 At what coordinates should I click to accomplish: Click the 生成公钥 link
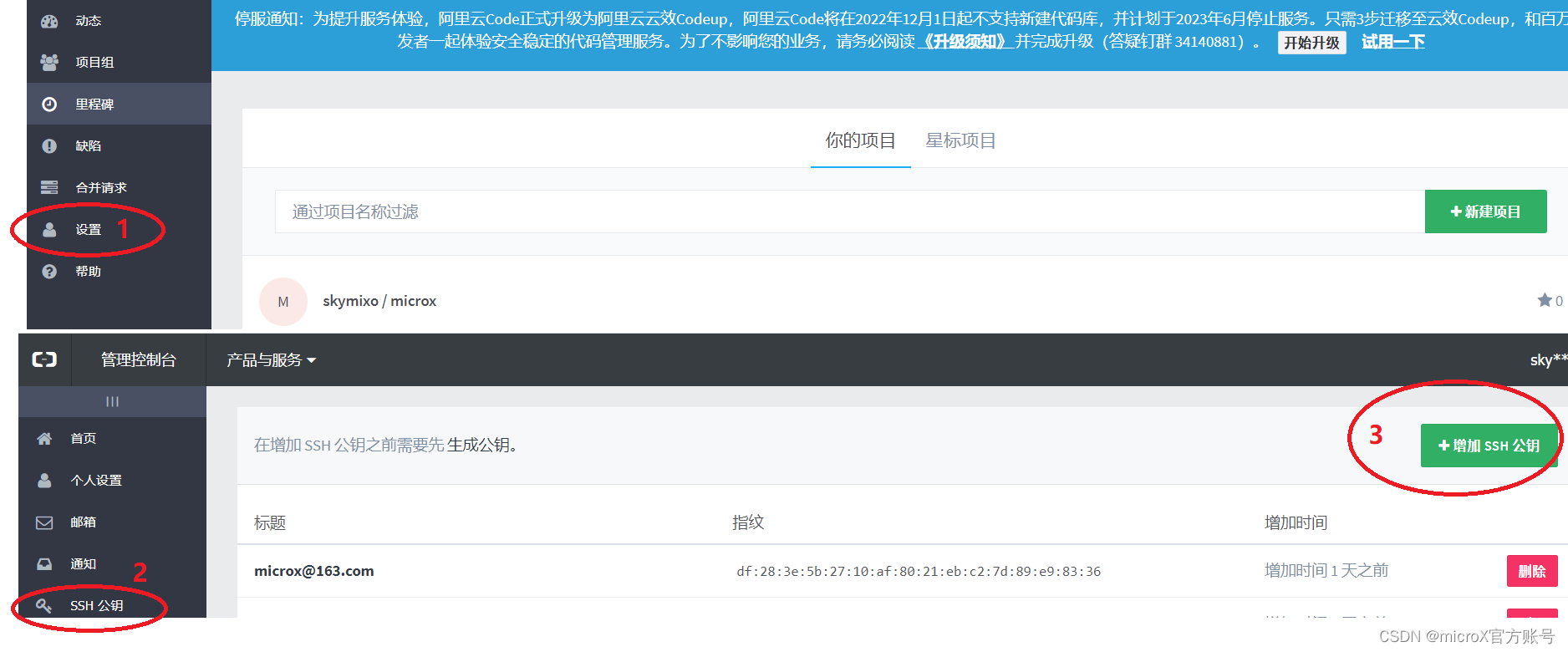click(x=478, y=445)
